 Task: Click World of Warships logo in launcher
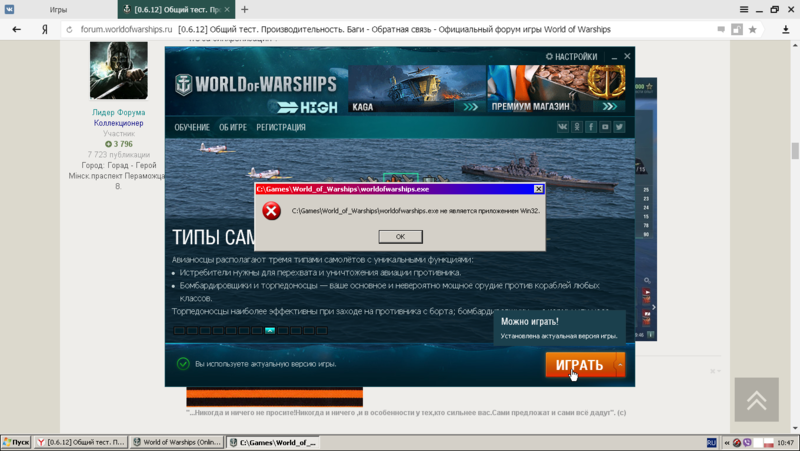click(x=255, y=85)
